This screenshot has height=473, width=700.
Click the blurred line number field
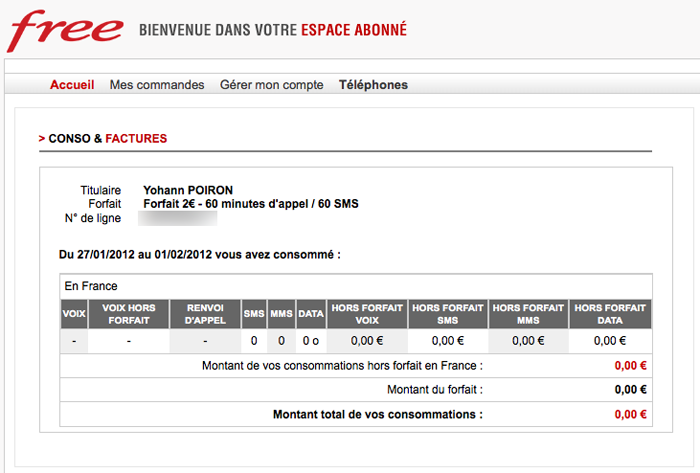(180, 218)
